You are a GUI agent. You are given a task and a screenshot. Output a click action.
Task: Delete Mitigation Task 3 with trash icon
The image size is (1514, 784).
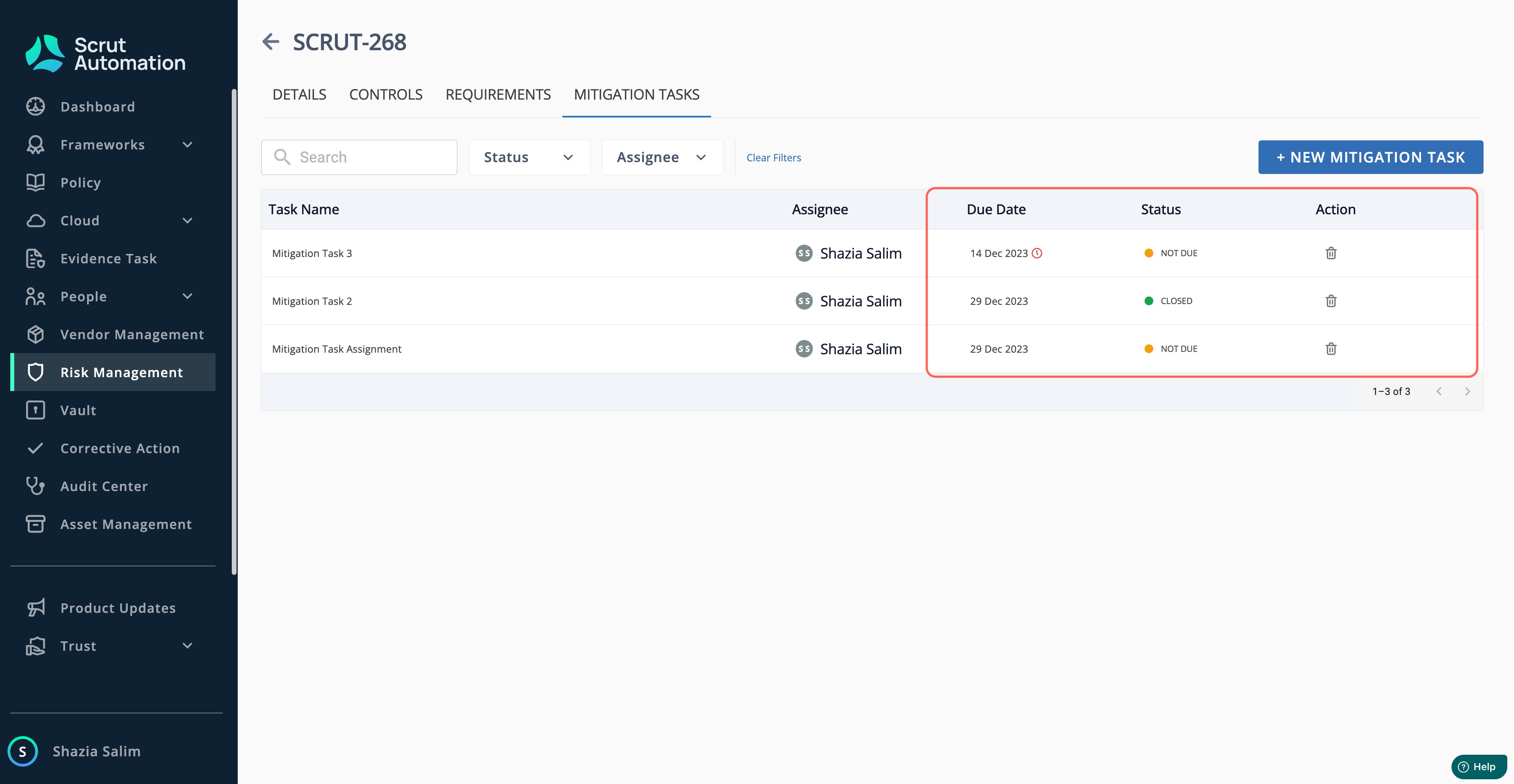[x=1330, y=253]
